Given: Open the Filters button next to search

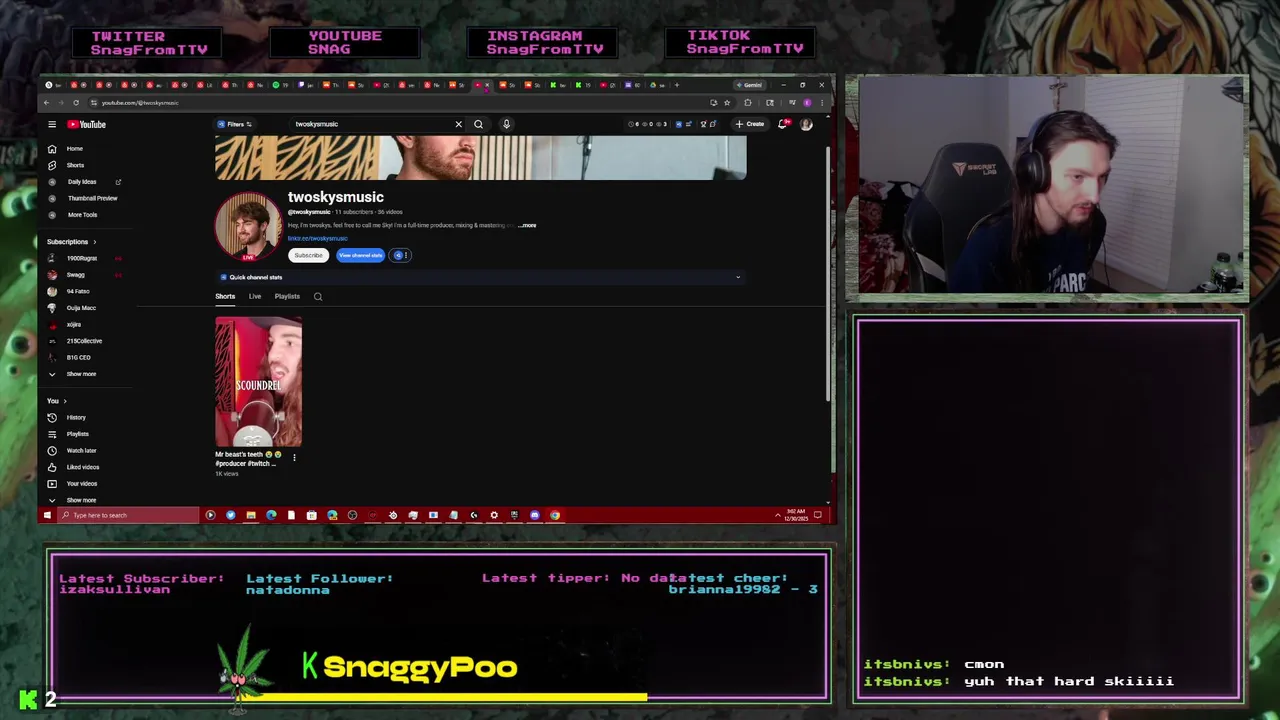Looking at the screenshot, I should 235,124.
